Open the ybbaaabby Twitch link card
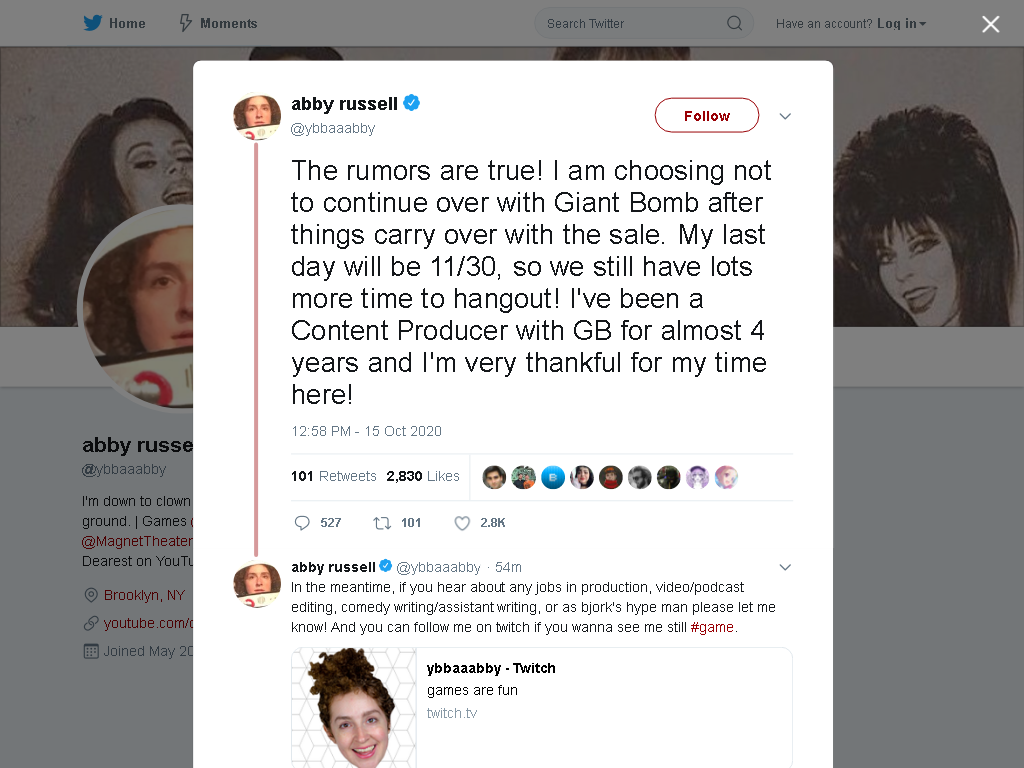The height and width of the screenshot is (768, 1024). point(541,707)
